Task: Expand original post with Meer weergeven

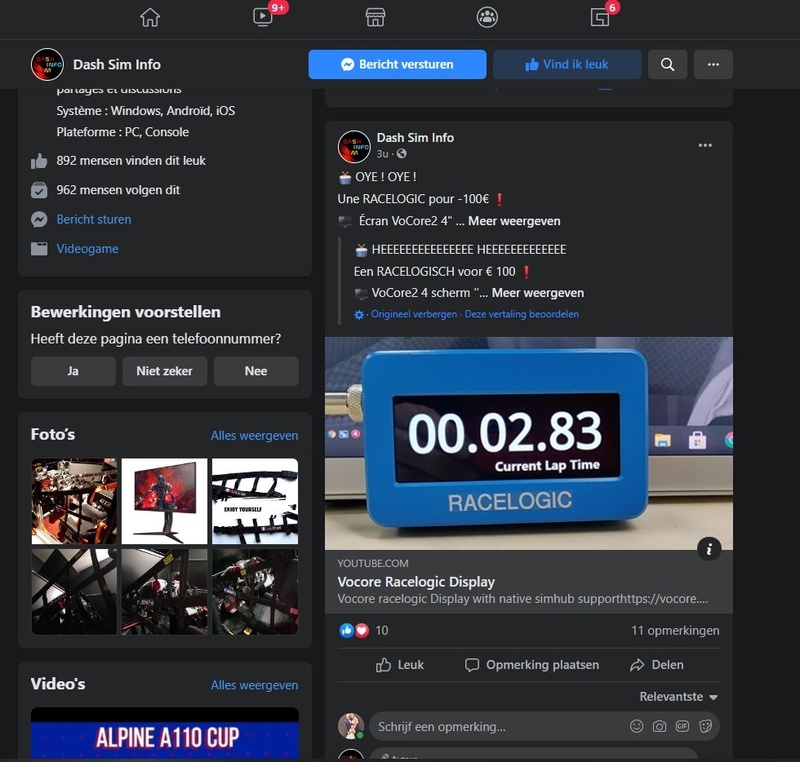Action: [514, 221]
